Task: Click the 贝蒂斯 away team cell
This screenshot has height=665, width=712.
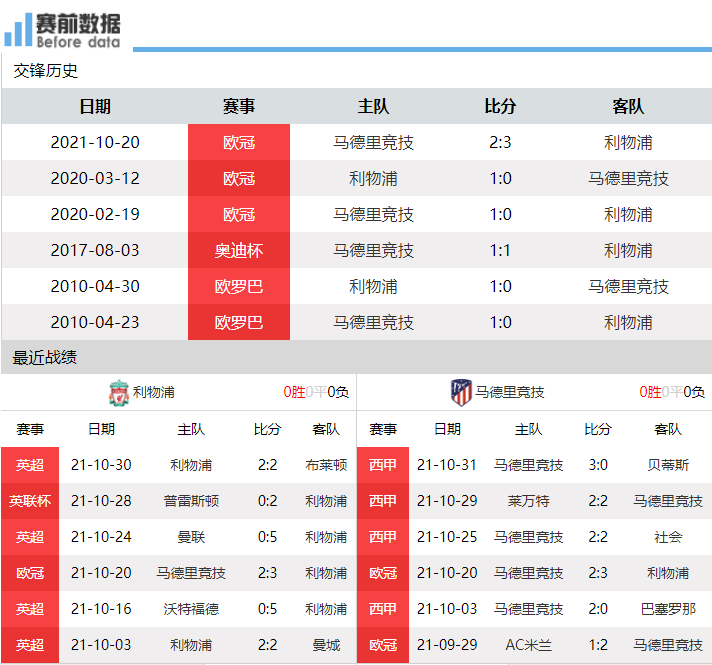Action: coord(668,465)
